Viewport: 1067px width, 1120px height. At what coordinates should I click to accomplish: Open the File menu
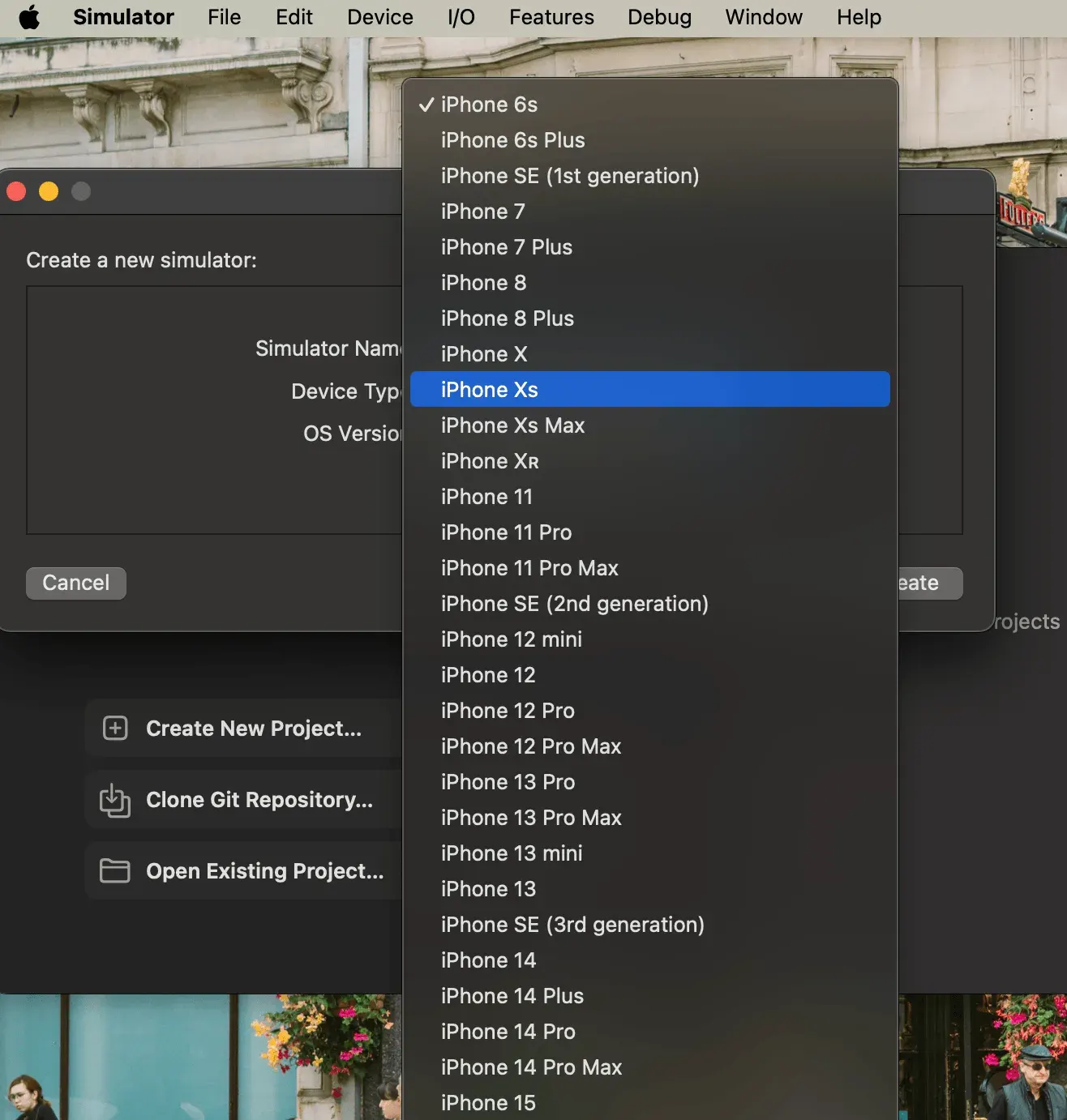[x=224, y=17]
